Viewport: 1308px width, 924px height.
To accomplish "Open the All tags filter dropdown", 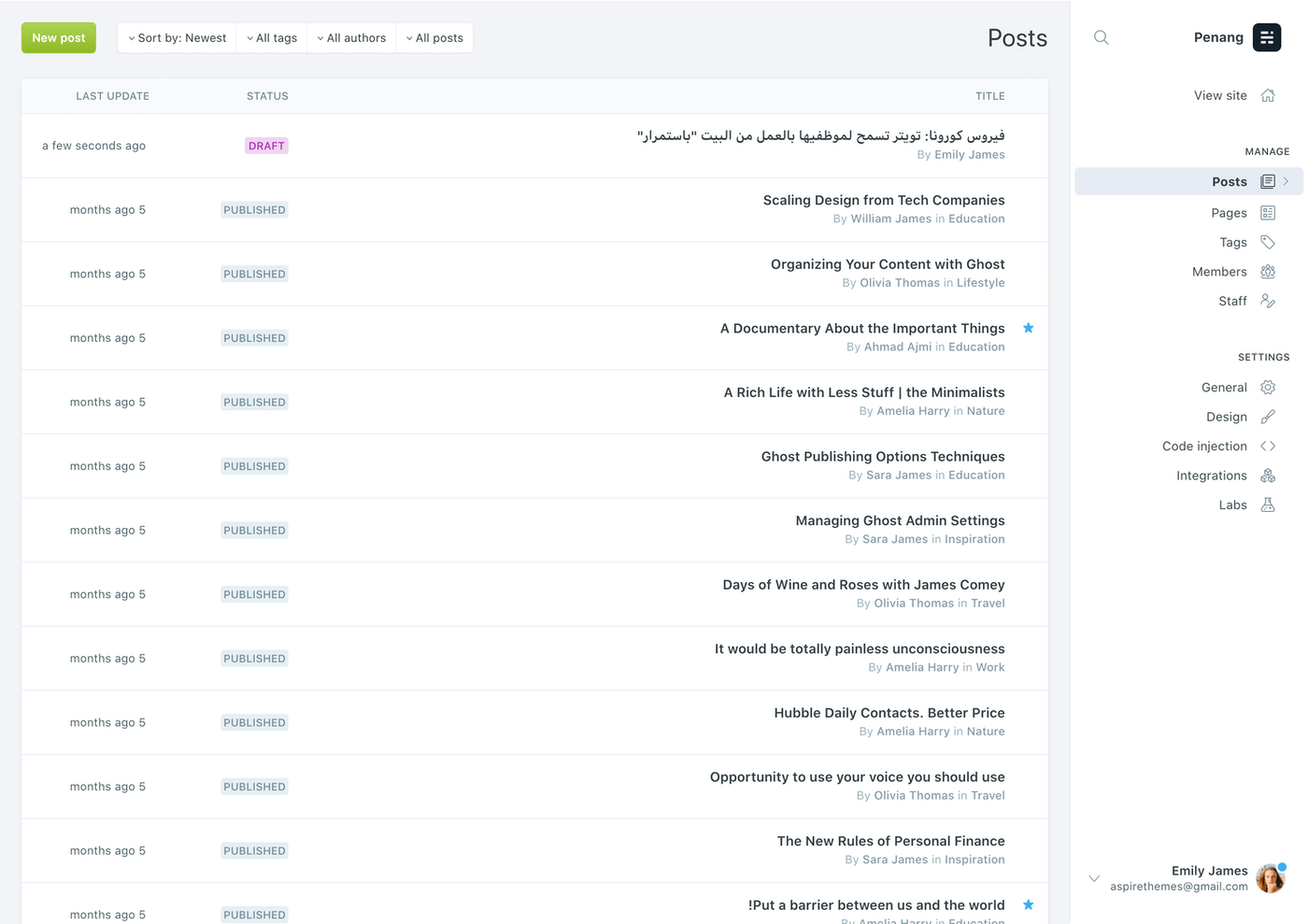I will (x=272, y=38).
